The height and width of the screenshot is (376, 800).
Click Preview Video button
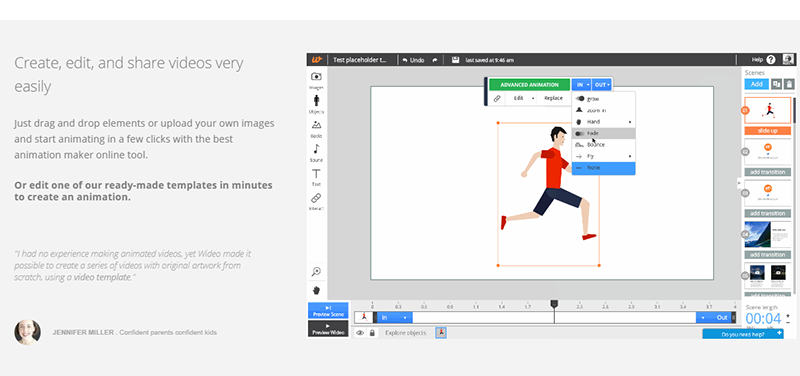329,329
